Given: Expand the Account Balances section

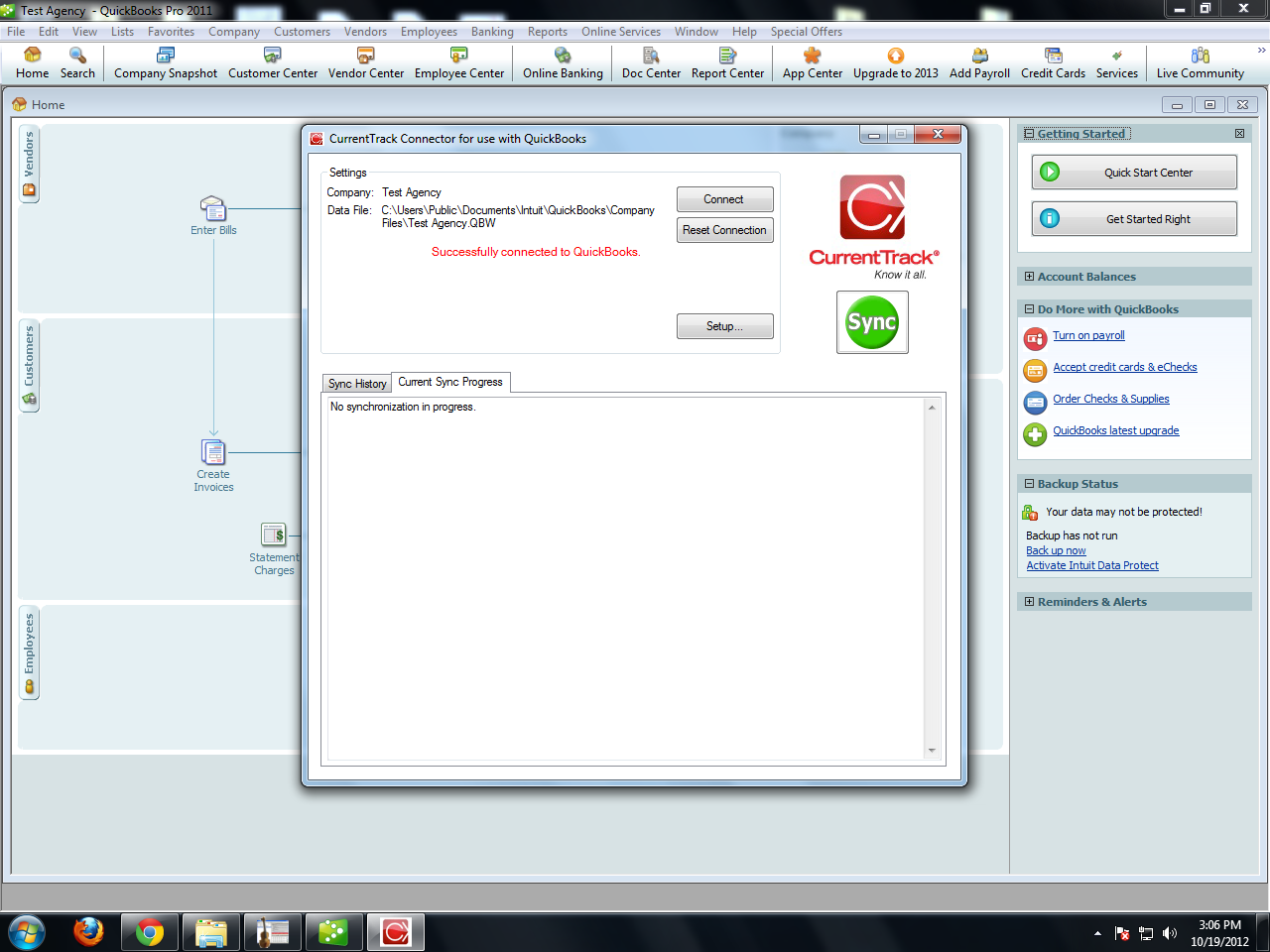Looking at the screenshot, I should (x=1029, y=277).
